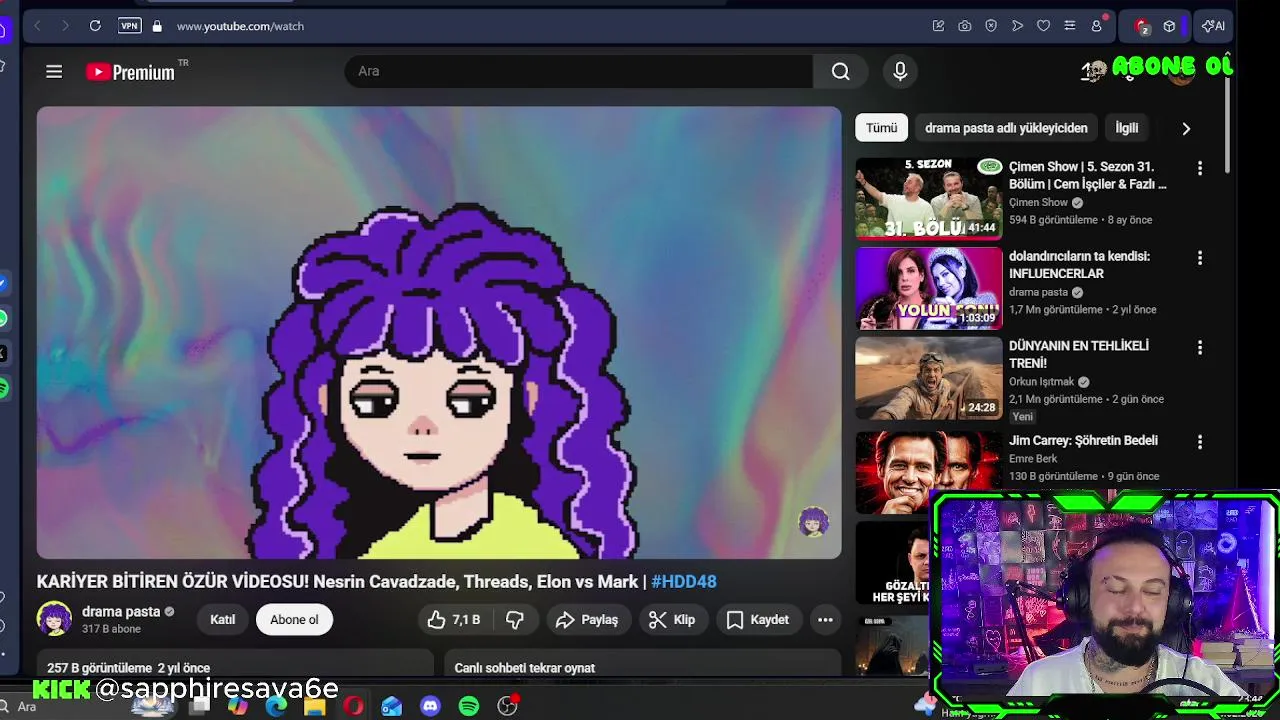Open options for INFLUENCERLAR video
1280x720 pixels.
click(x=1200, y=258)
